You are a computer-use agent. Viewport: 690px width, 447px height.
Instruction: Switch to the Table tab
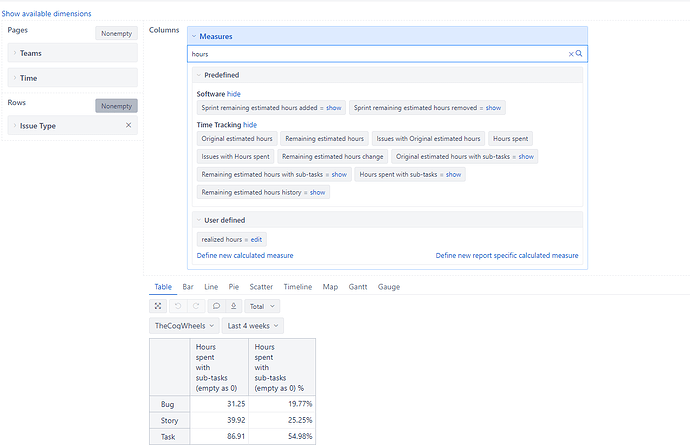point(163,287)
